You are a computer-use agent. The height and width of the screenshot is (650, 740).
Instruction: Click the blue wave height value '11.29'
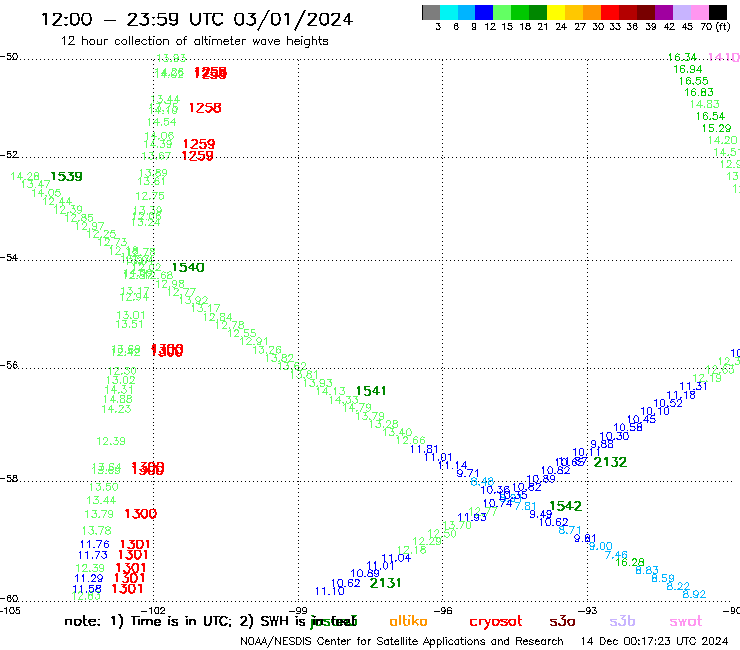[x=89, y=578]
